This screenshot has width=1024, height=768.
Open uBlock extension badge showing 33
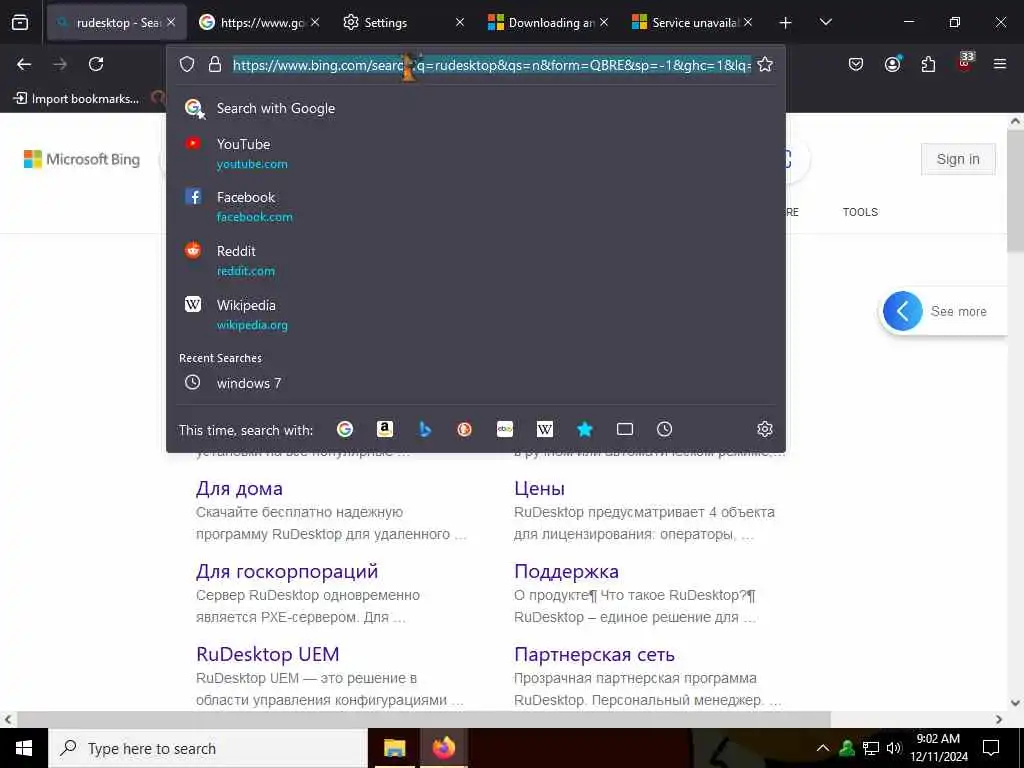(965, 62)
